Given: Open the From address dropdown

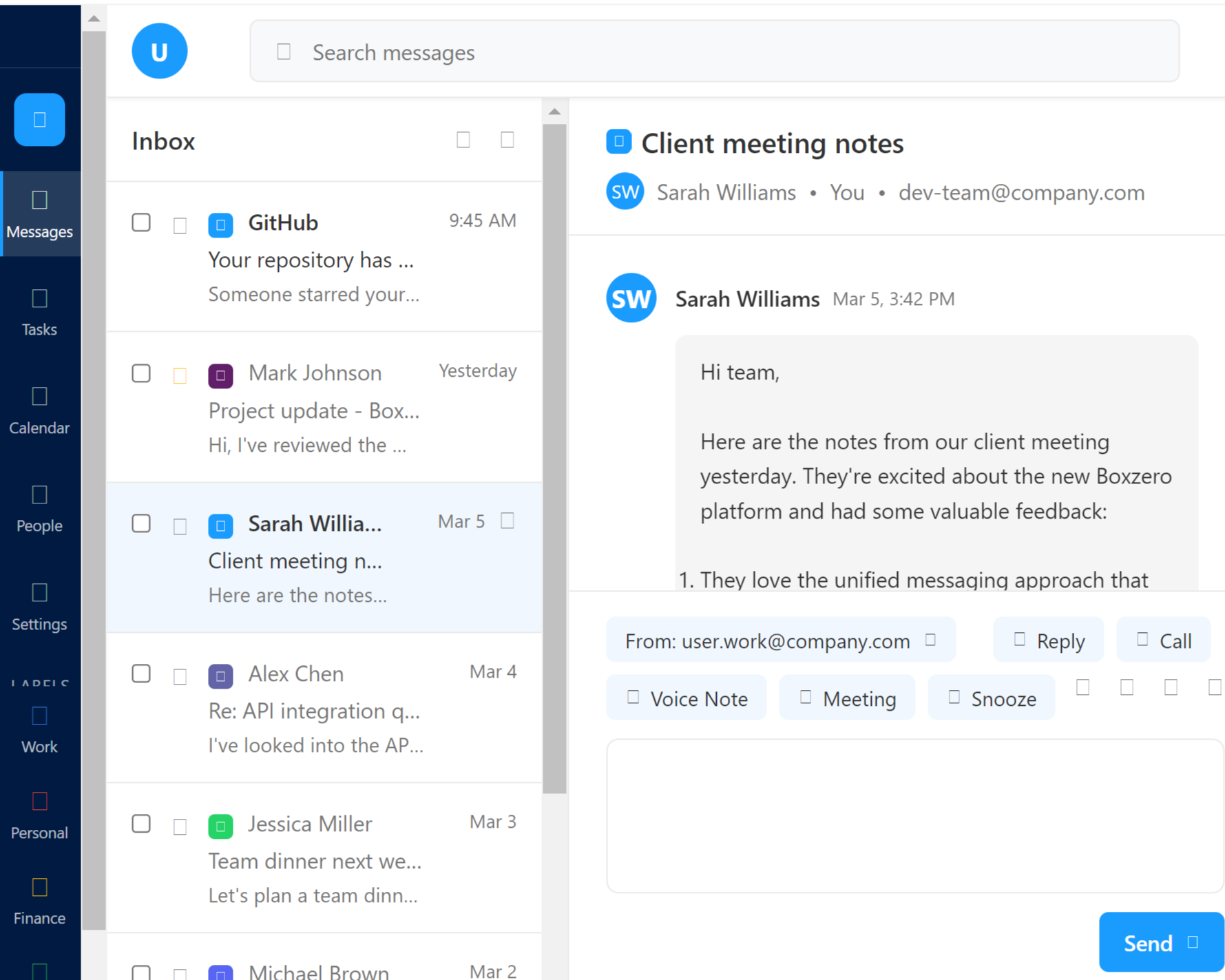Looking at the screenshot, I should point(780,640).
